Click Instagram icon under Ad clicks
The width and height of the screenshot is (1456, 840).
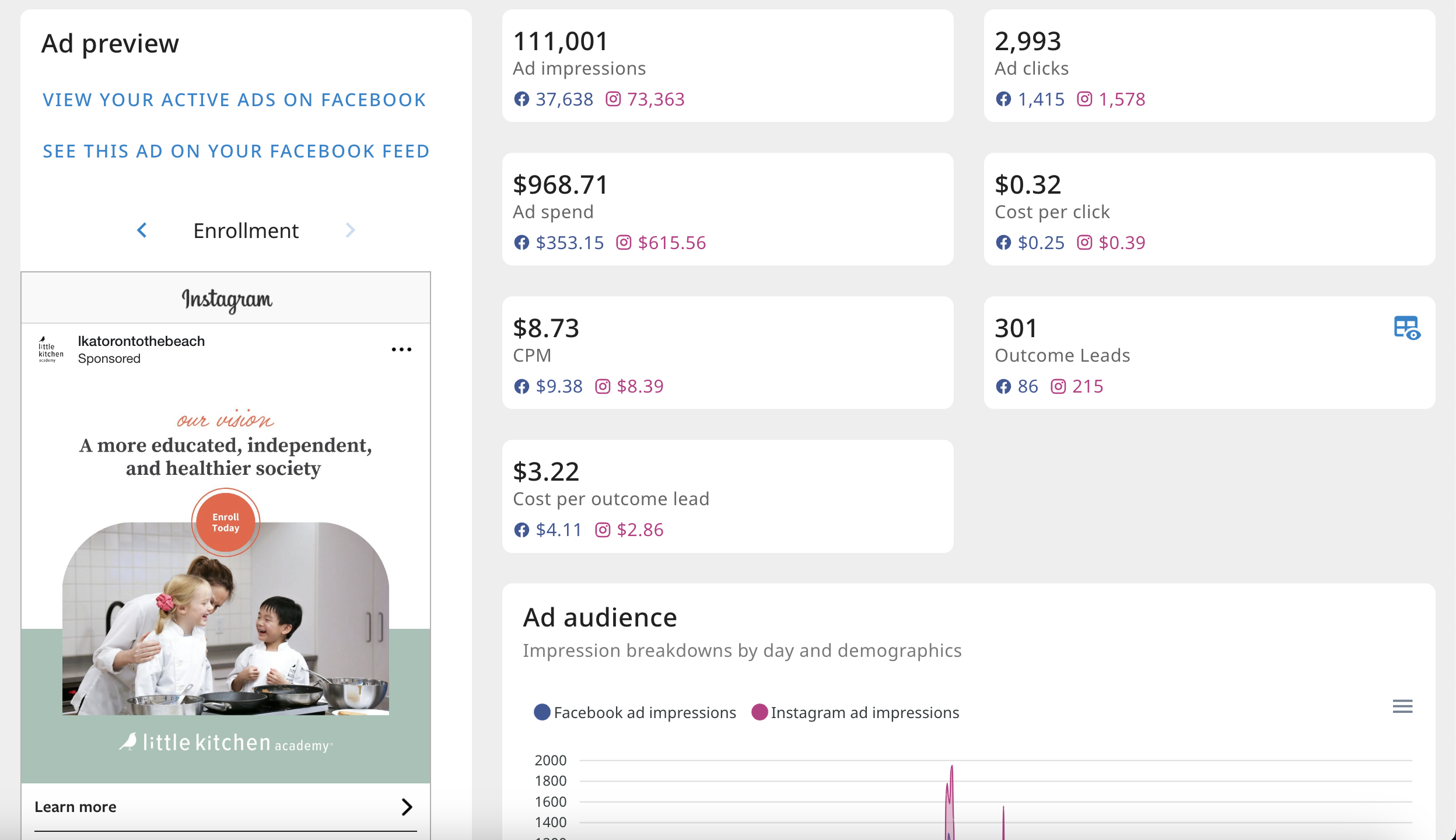(x=1084, y=99)
